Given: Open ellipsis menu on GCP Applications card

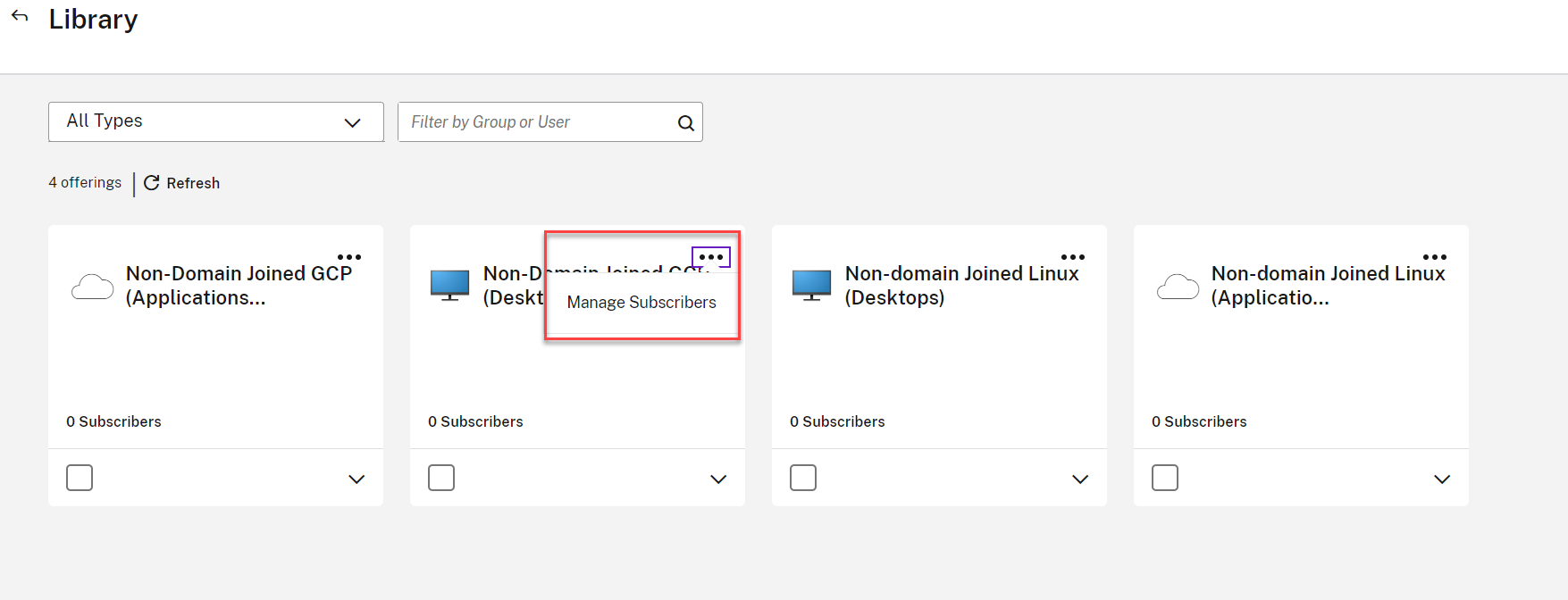Looking at the screenshot, I should (349, 257).
